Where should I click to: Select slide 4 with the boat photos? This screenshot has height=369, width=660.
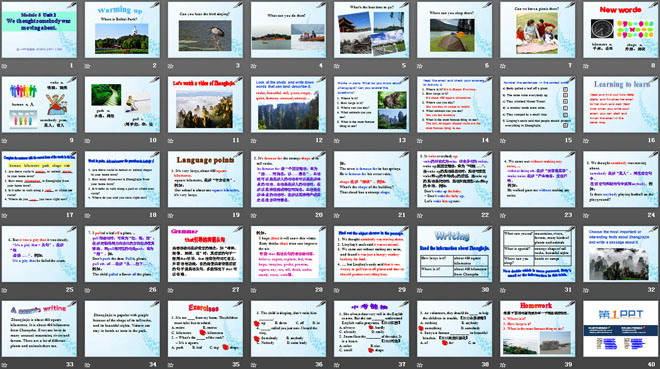click(288, 30)
